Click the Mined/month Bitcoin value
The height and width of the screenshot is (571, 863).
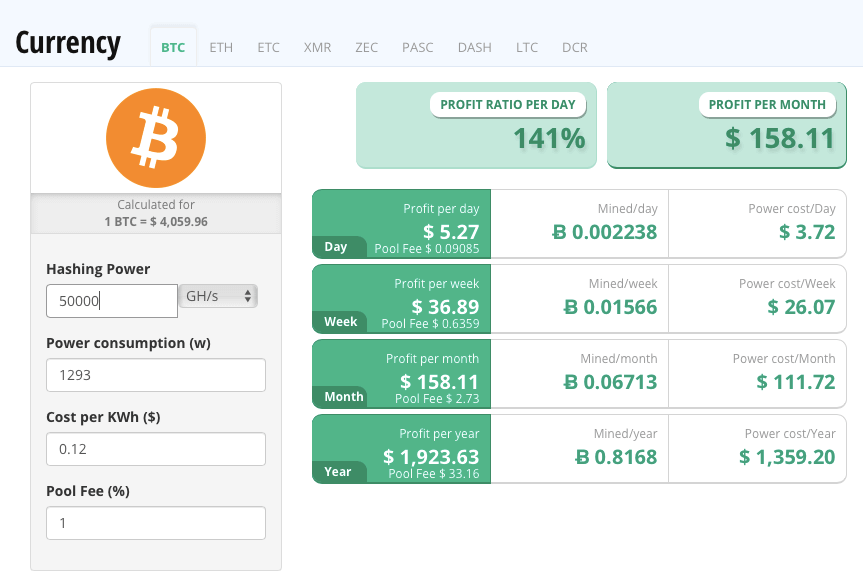tap(610, 381)
